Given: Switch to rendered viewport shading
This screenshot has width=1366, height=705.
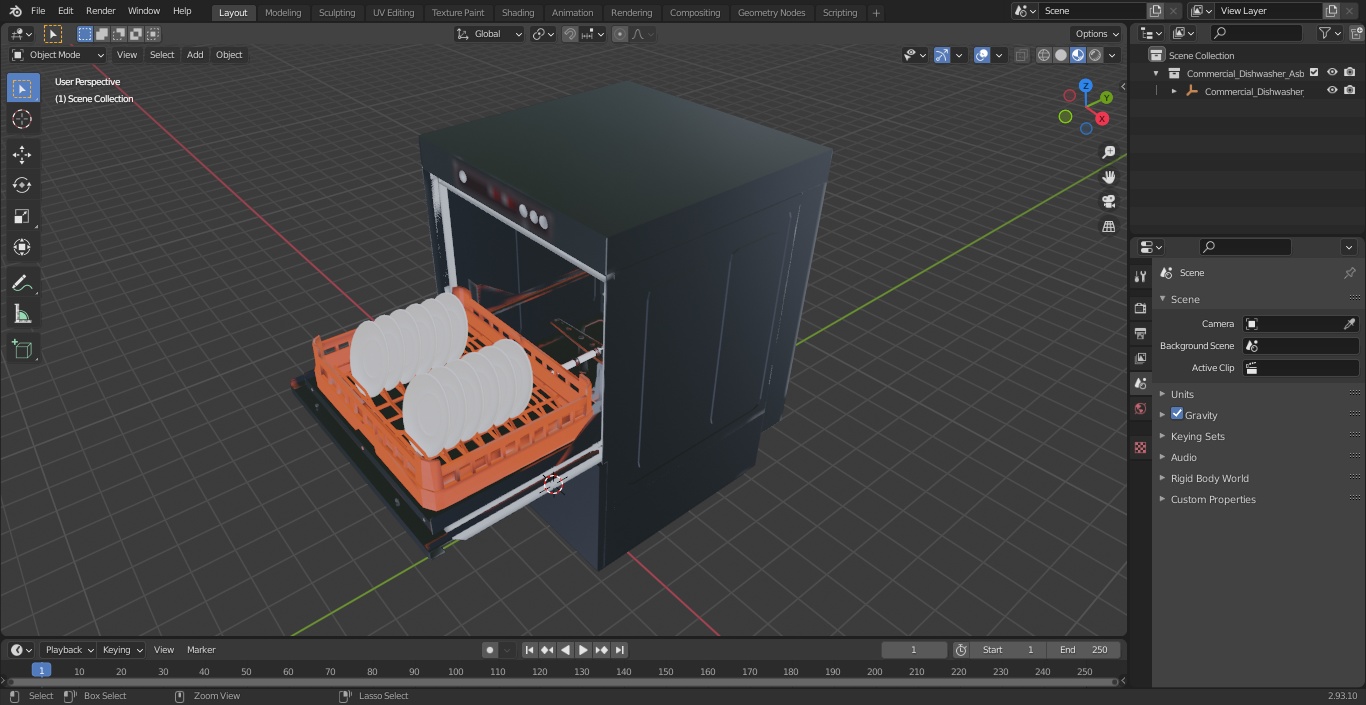Looking at the screenshot, I should pos(1095,55).
